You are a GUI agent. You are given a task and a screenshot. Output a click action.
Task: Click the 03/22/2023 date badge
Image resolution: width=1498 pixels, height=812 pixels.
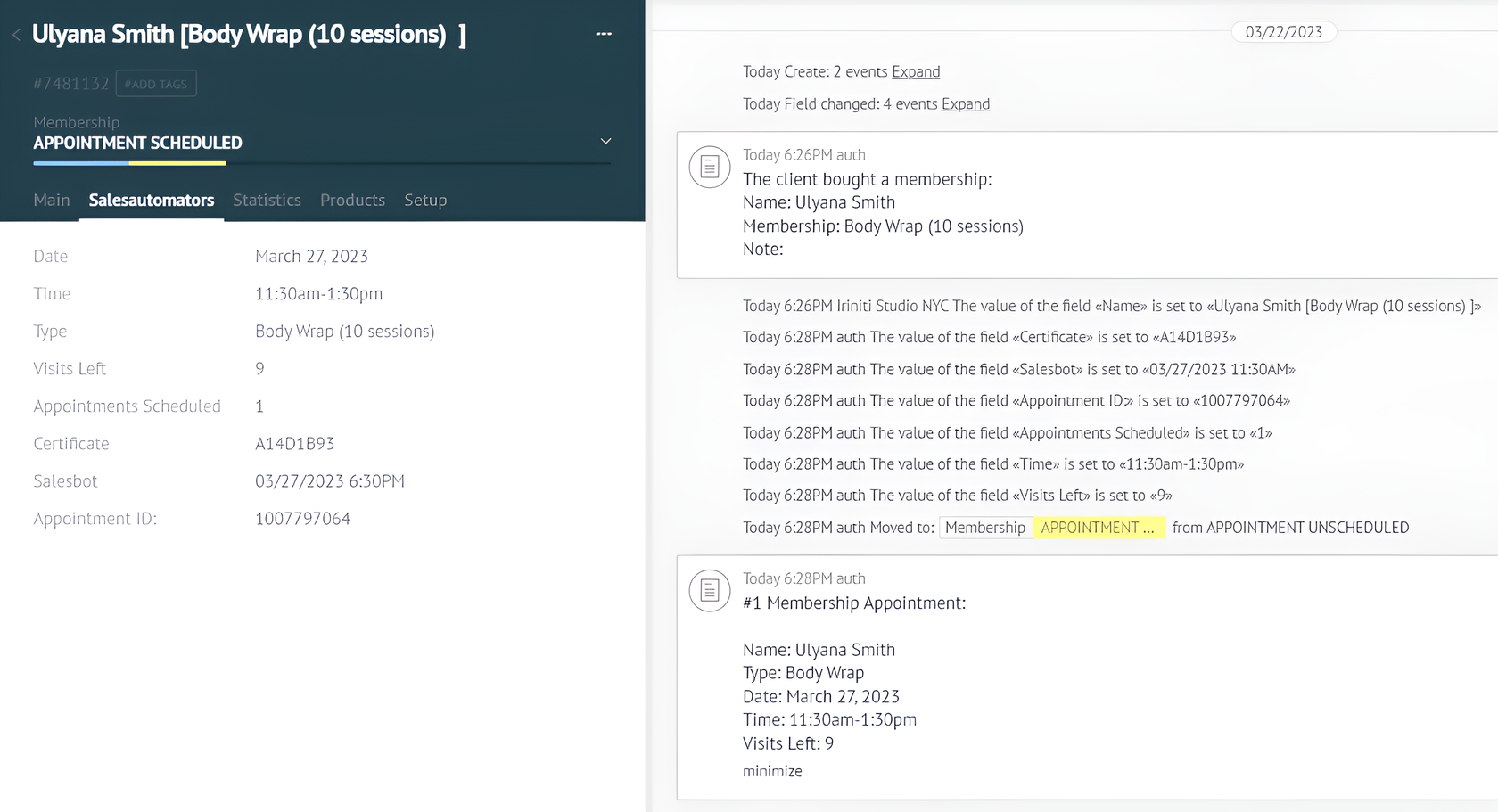click(x=1283, y=32)
